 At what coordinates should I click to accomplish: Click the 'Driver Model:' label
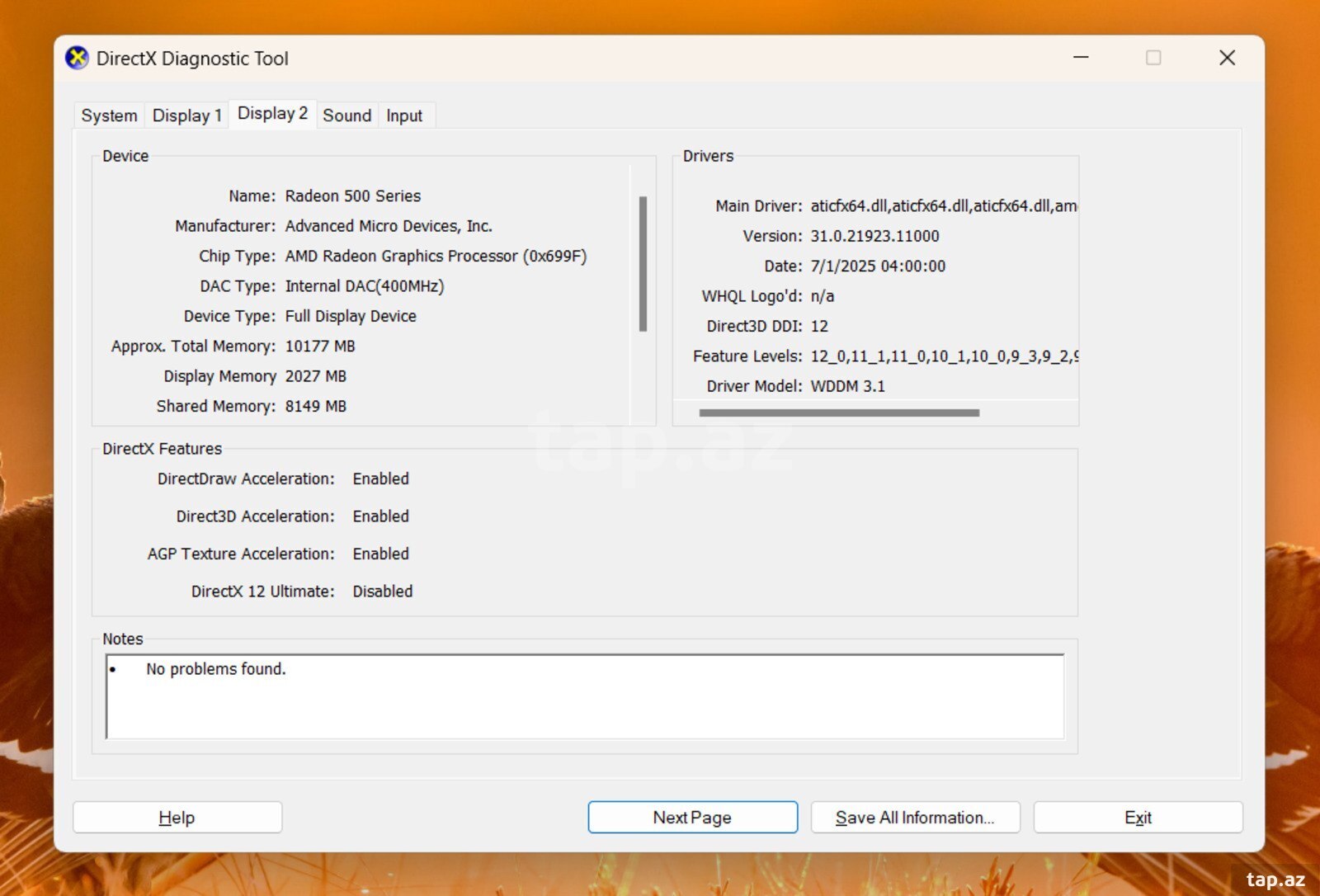(755, 386)
